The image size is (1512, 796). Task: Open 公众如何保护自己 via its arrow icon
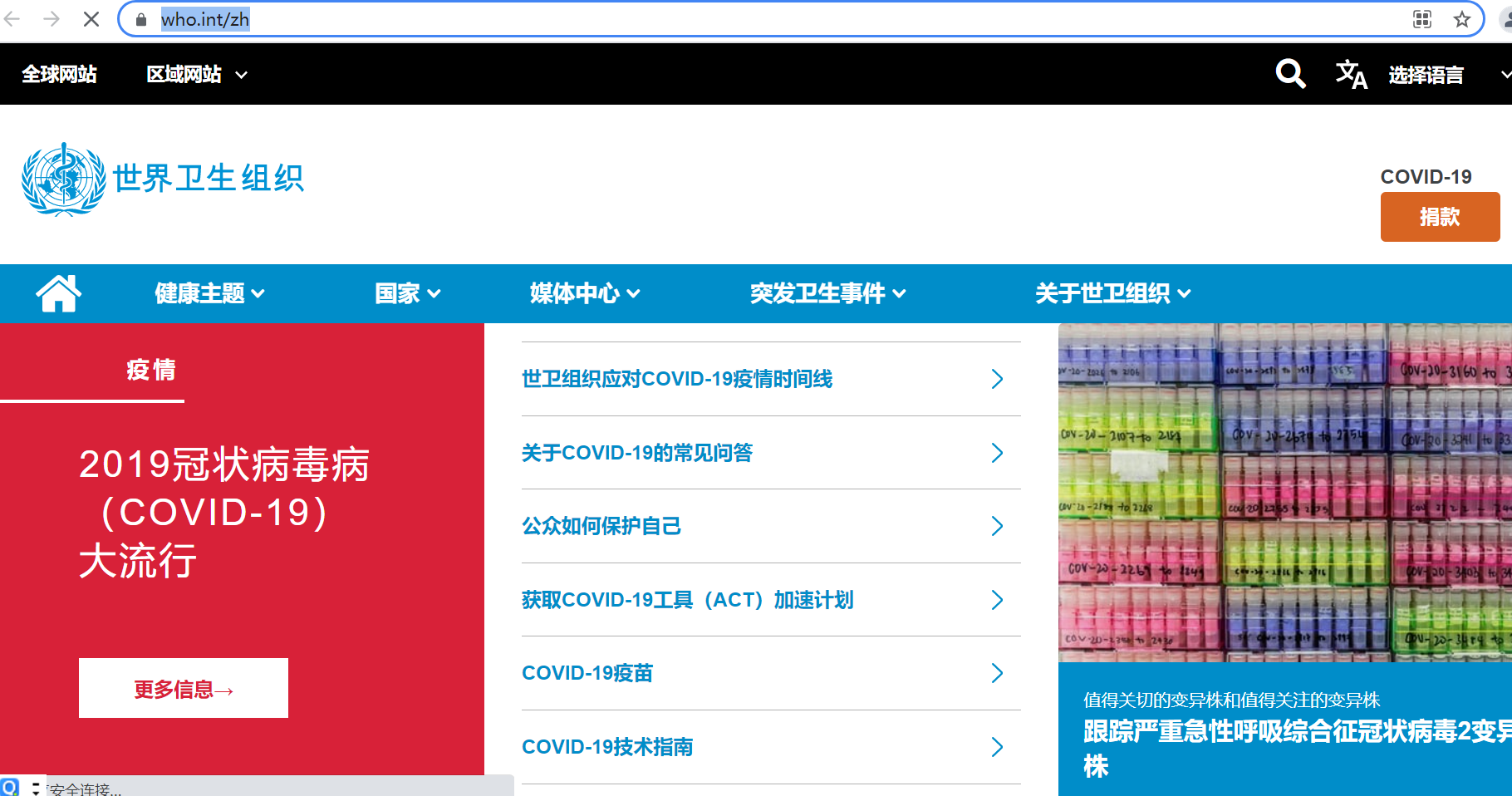(997, 526)
